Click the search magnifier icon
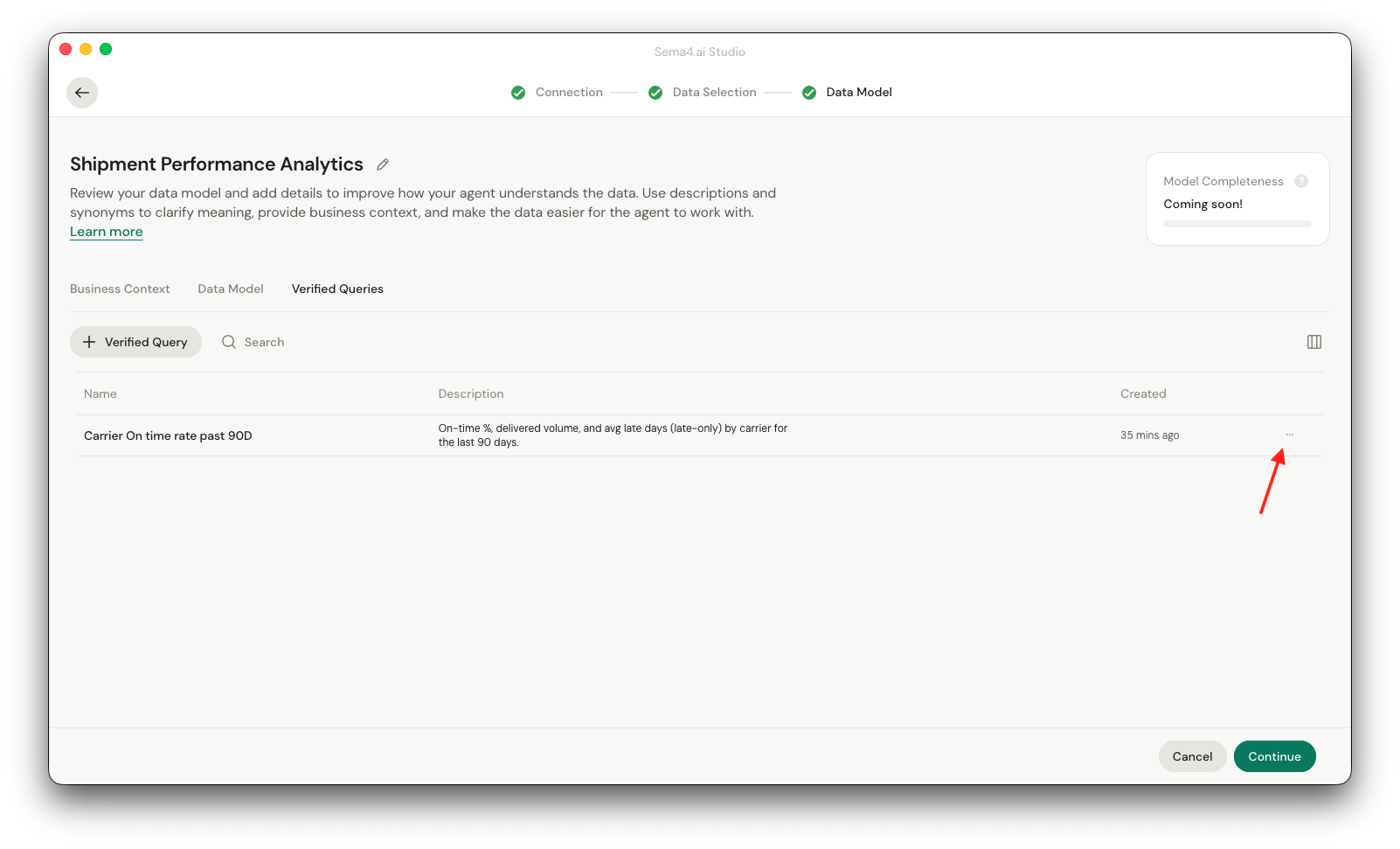 [x=228, y=342]
